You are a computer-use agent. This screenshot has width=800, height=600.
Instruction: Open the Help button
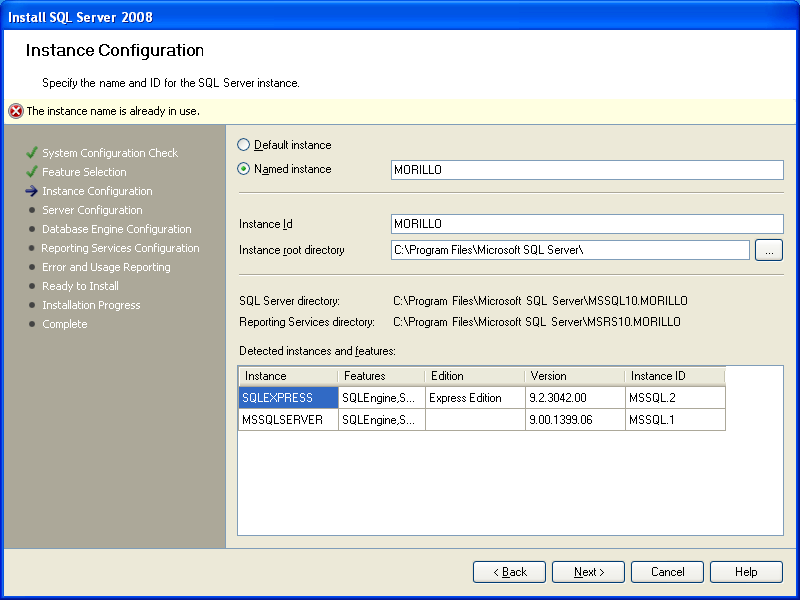pyautogui.click(x=746, y=572)
